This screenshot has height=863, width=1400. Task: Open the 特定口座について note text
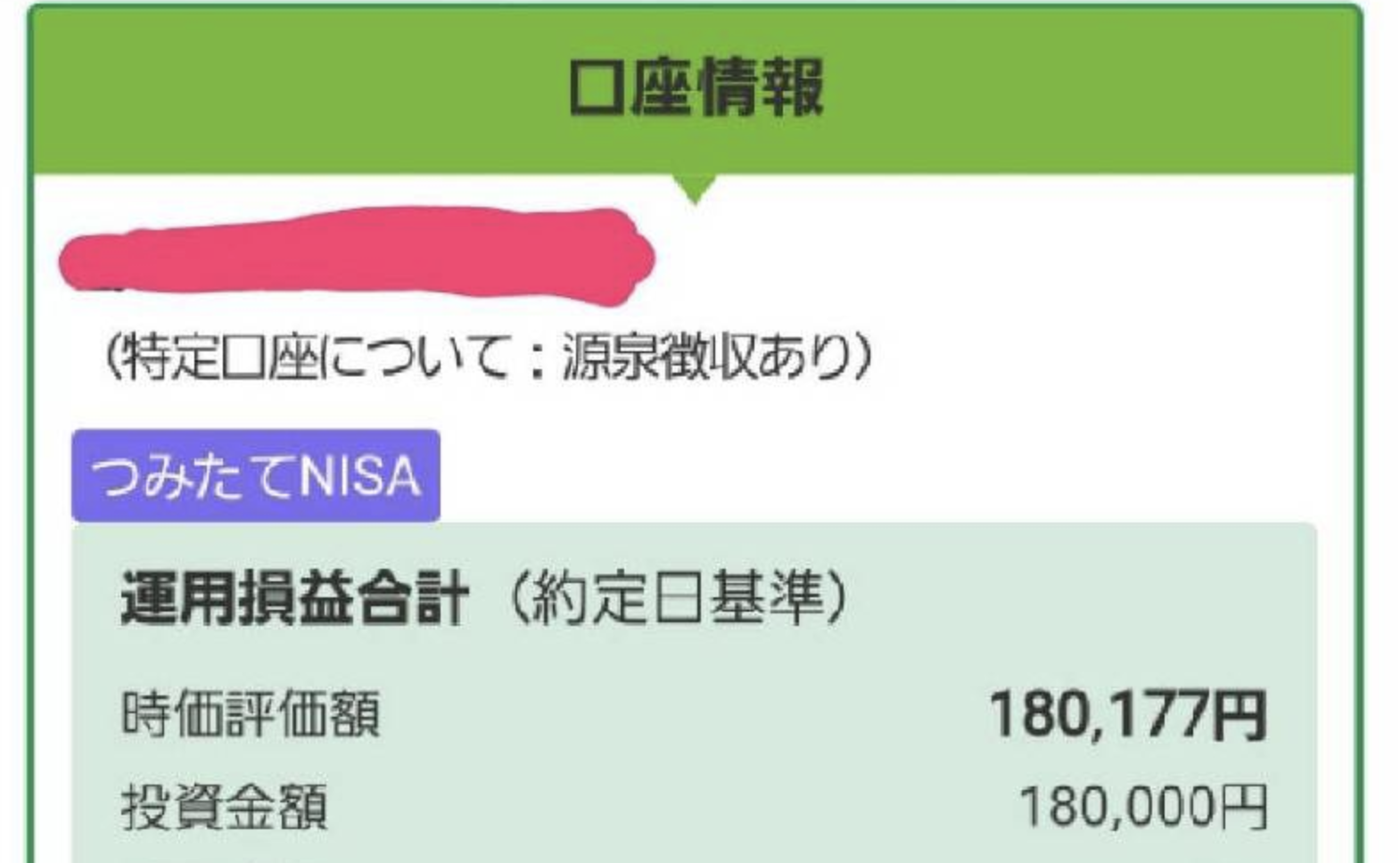coord(488,358)
